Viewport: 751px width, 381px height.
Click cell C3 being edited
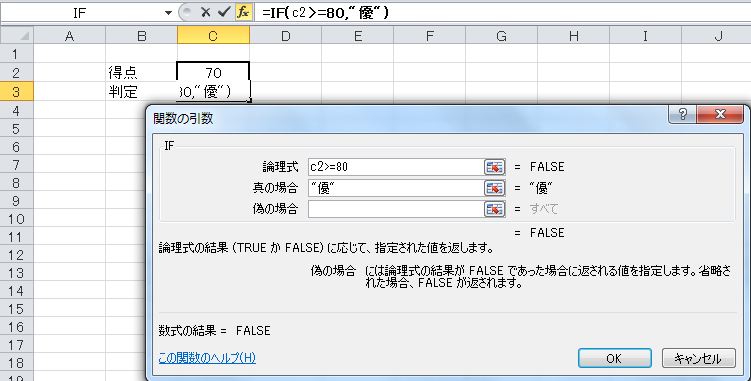pyautogui.click(x=213, y=91)
